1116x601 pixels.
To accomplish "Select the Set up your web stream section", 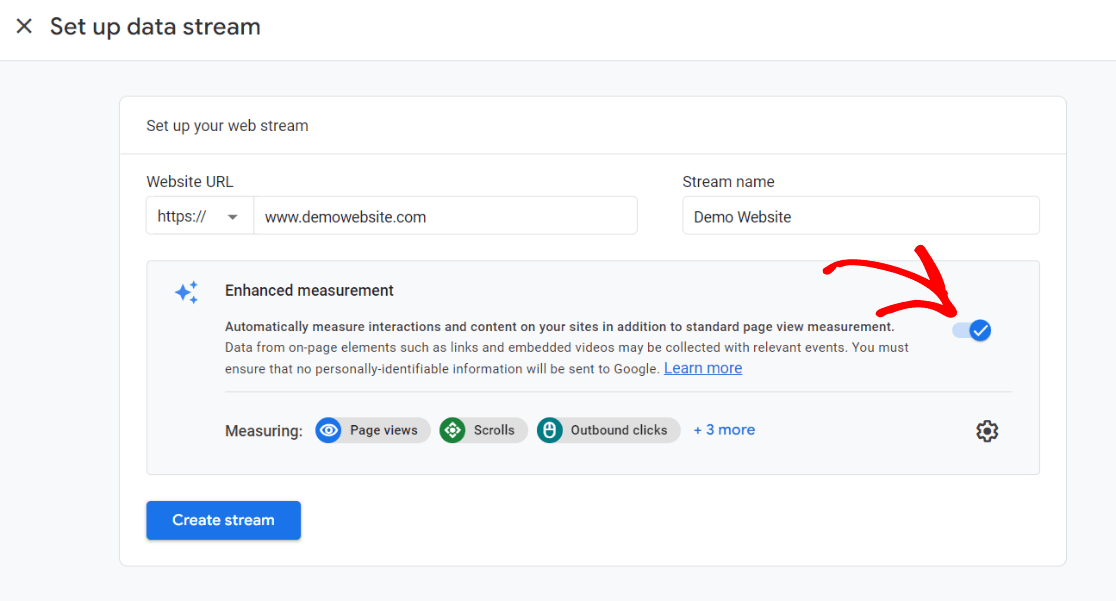I will pos(227,125).
